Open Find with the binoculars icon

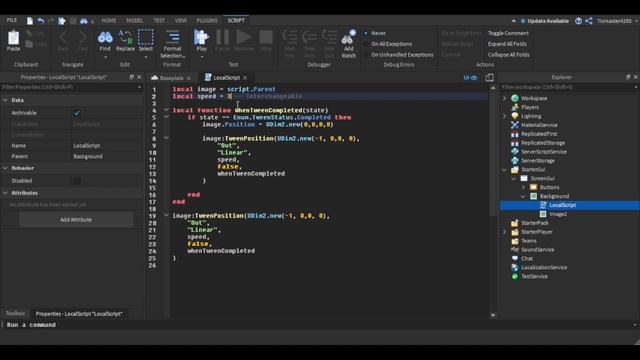pos(105,38)
